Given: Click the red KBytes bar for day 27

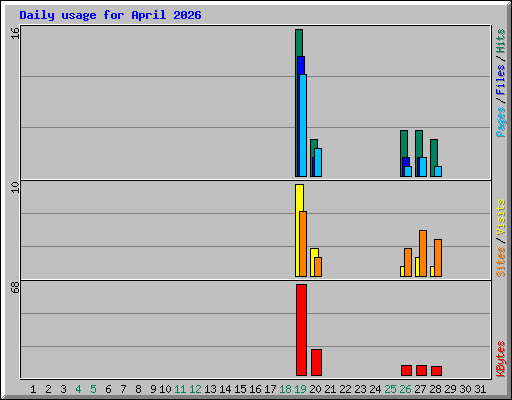Looking at the screenshot, I should (x=421, y=371).
